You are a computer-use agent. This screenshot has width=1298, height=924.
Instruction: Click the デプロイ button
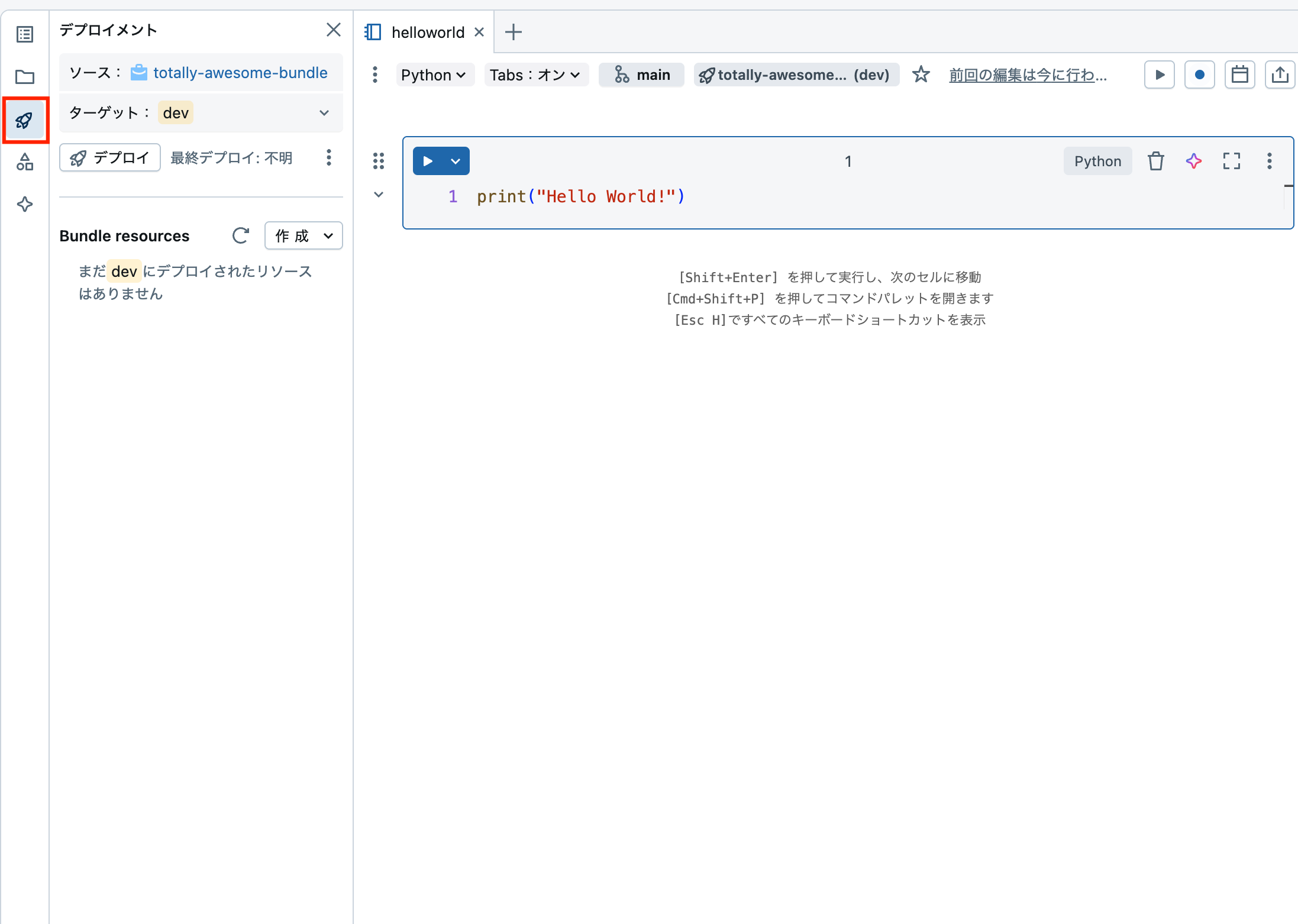tap(109, 157)
